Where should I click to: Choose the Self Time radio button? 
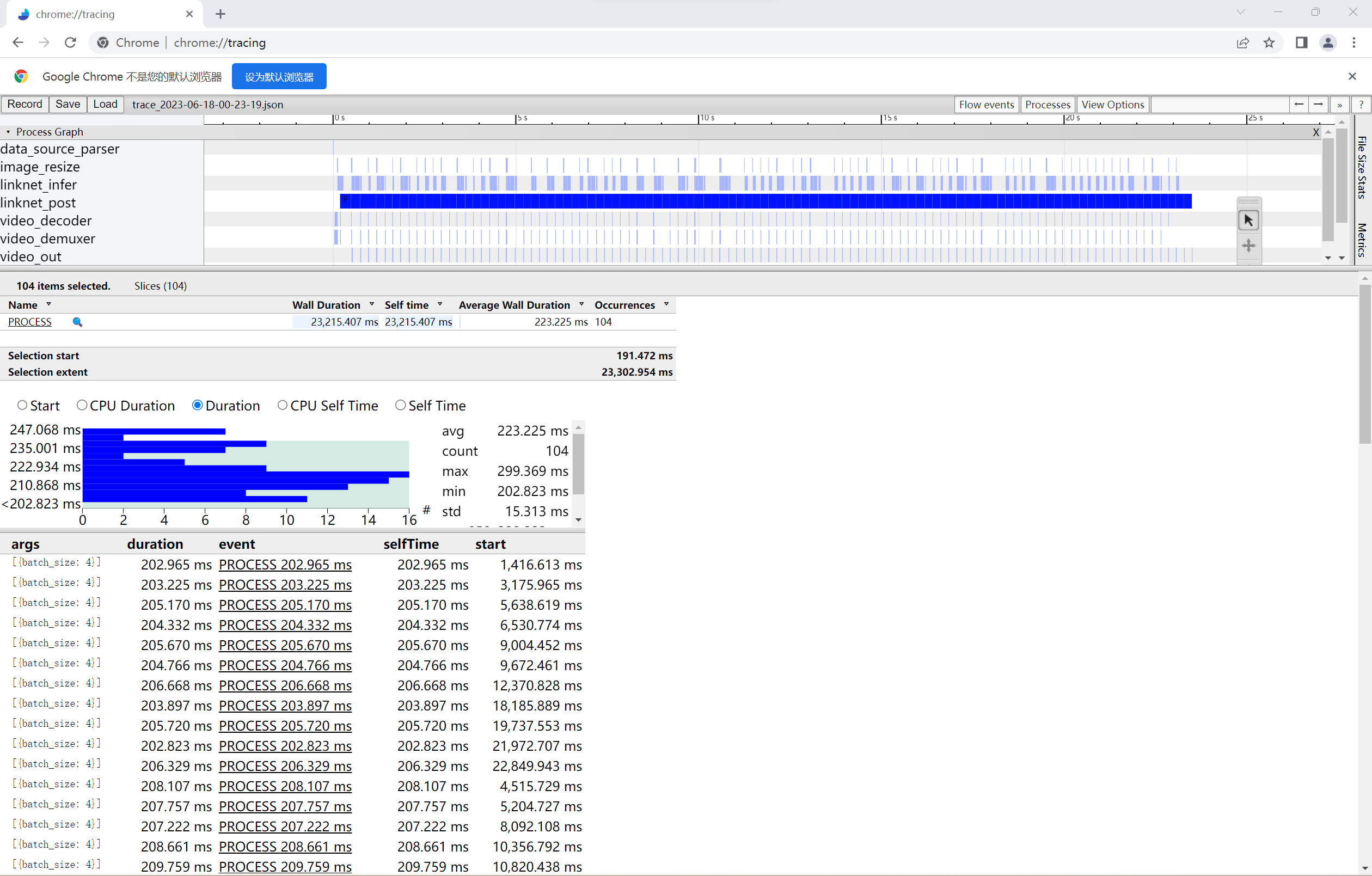401,405
